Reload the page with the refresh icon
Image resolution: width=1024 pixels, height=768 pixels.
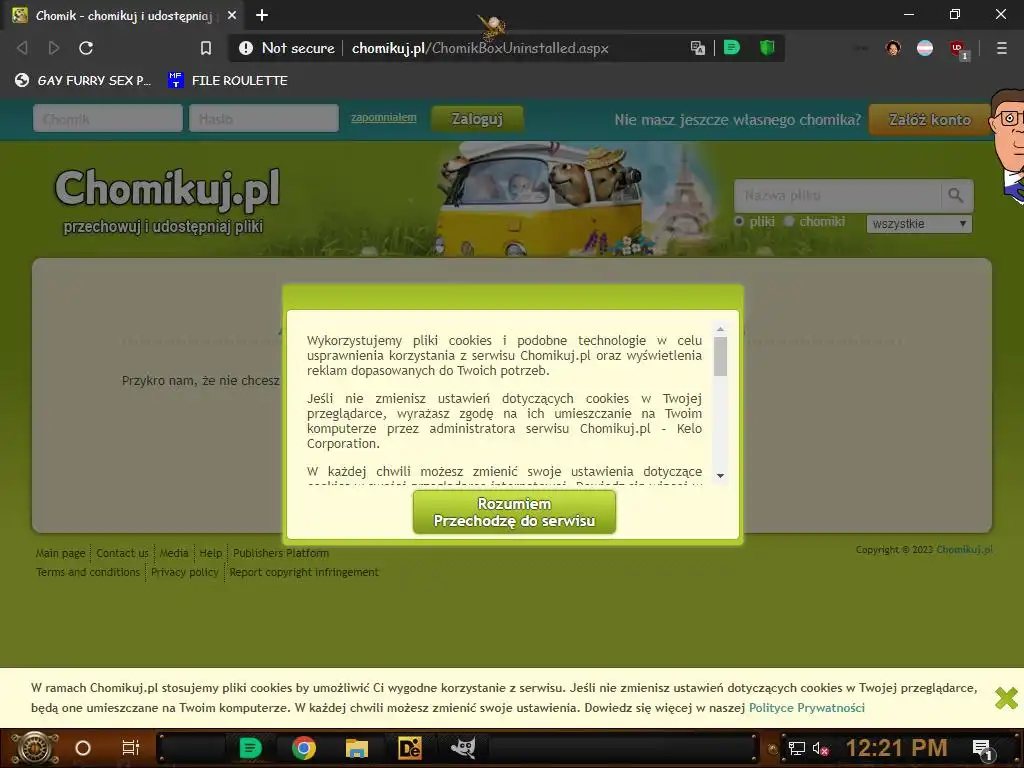pyautogui.click(x=86, y=48)
